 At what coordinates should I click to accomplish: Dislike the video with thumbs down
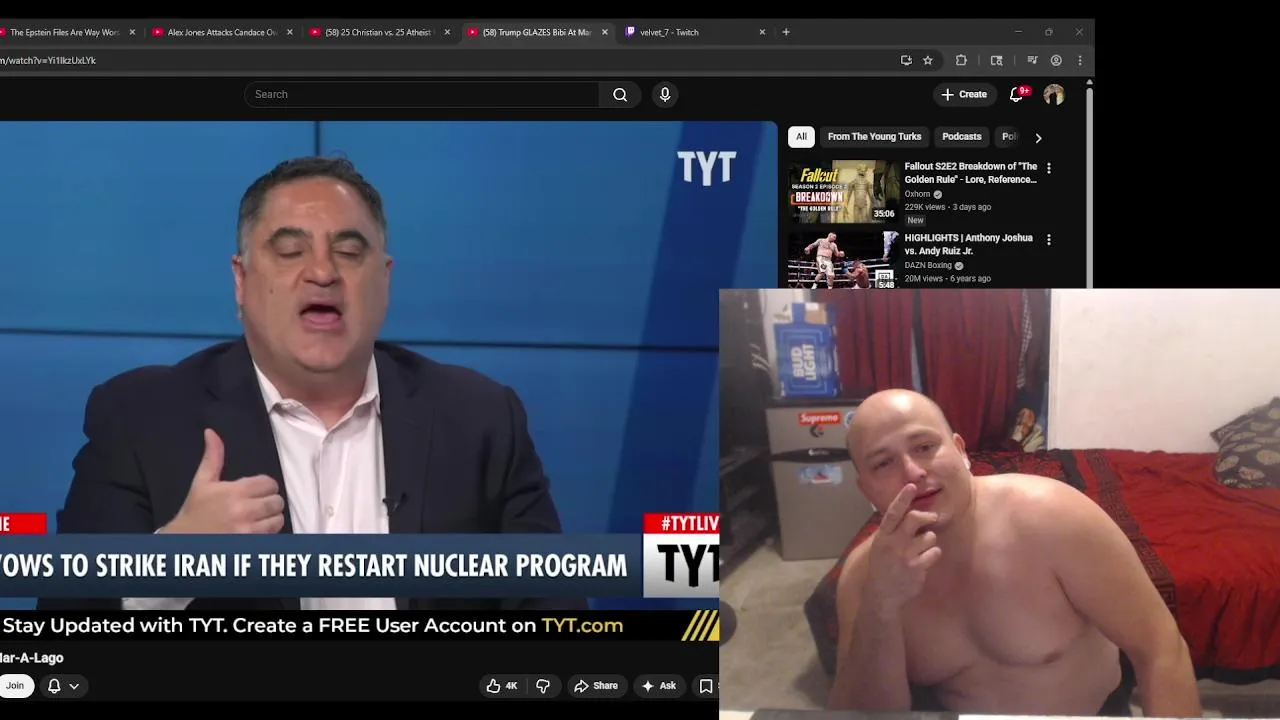543,686
